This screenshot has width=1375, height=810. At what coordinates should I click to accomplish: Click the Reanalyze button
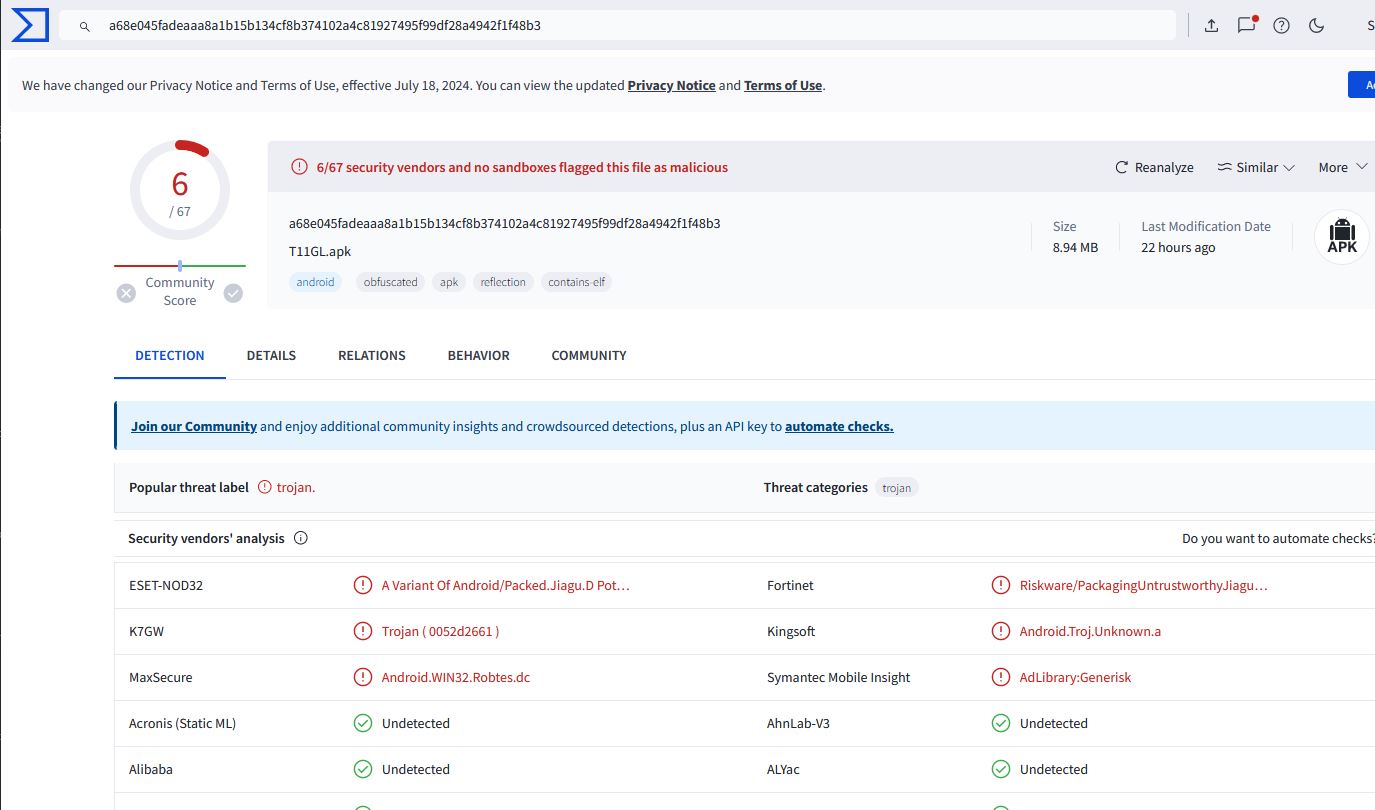(1154, 167)
